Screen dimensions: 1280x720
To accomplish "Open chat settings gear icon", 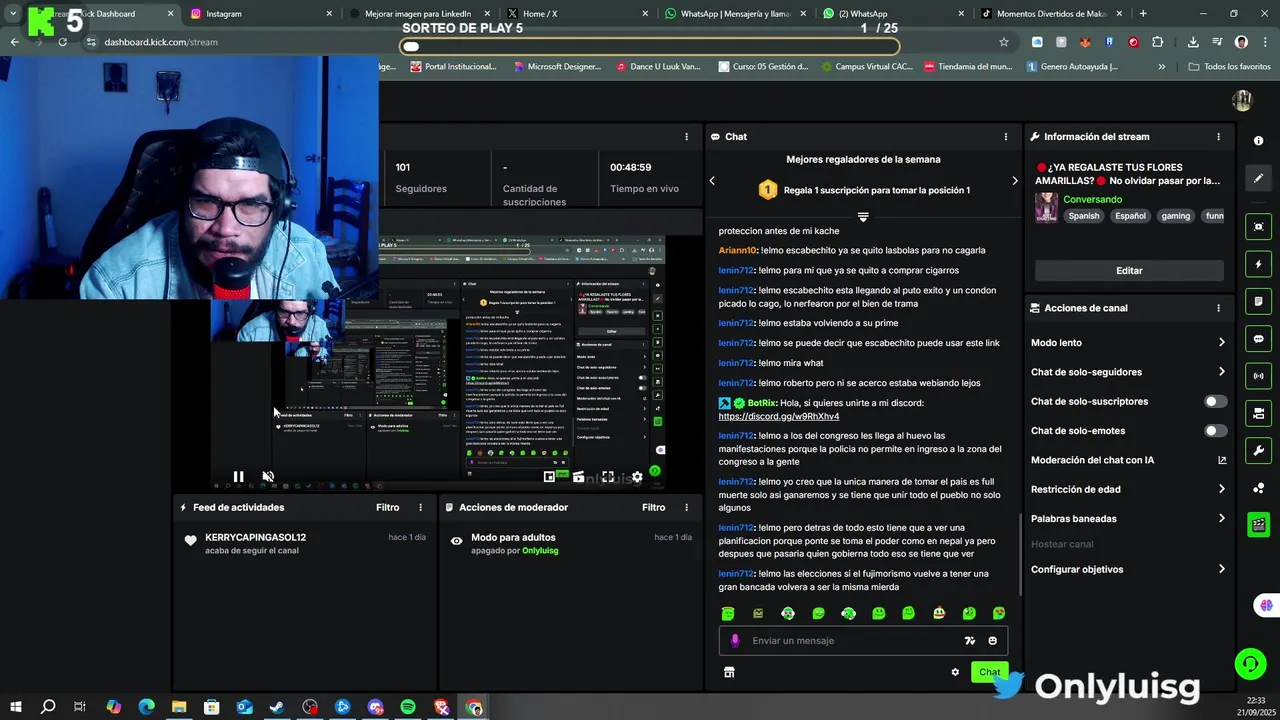I will tap(955, 672).
